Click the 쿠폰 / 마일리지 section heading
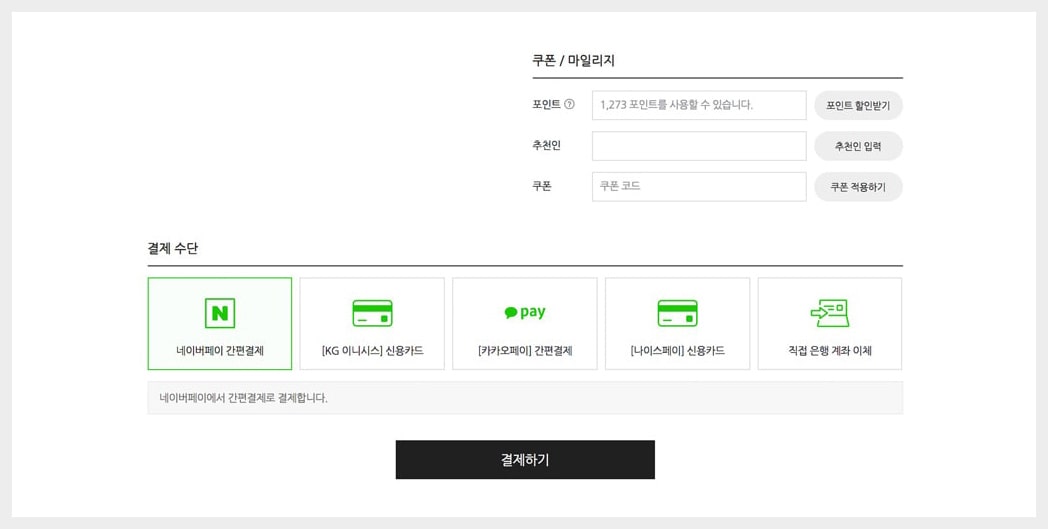Screen dimensions: 1048x529 coord(573,61)
